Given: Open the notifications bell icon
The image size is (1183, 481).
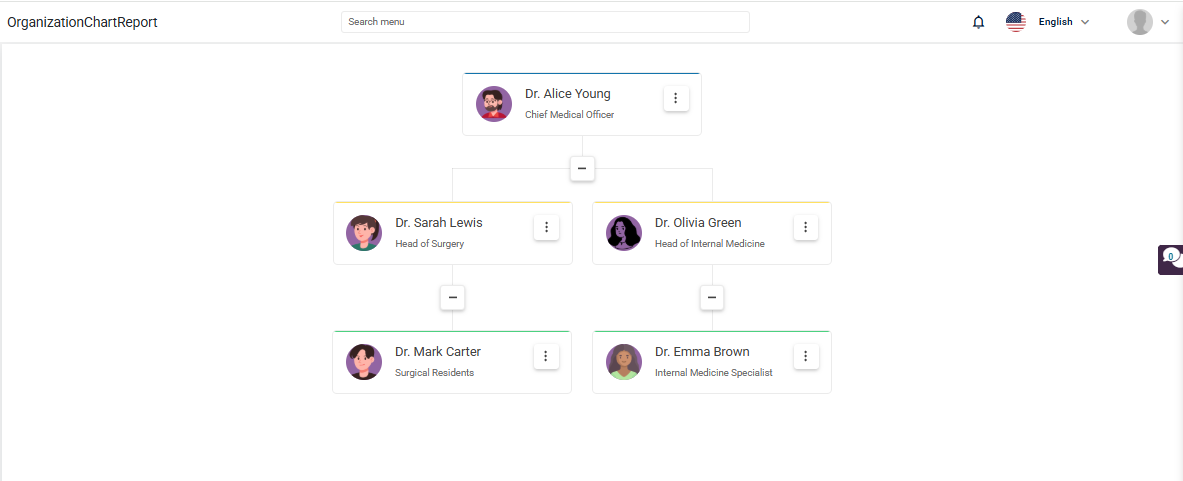Looking at the screenshot, I should pyautogui.click(x=979, y=22).
